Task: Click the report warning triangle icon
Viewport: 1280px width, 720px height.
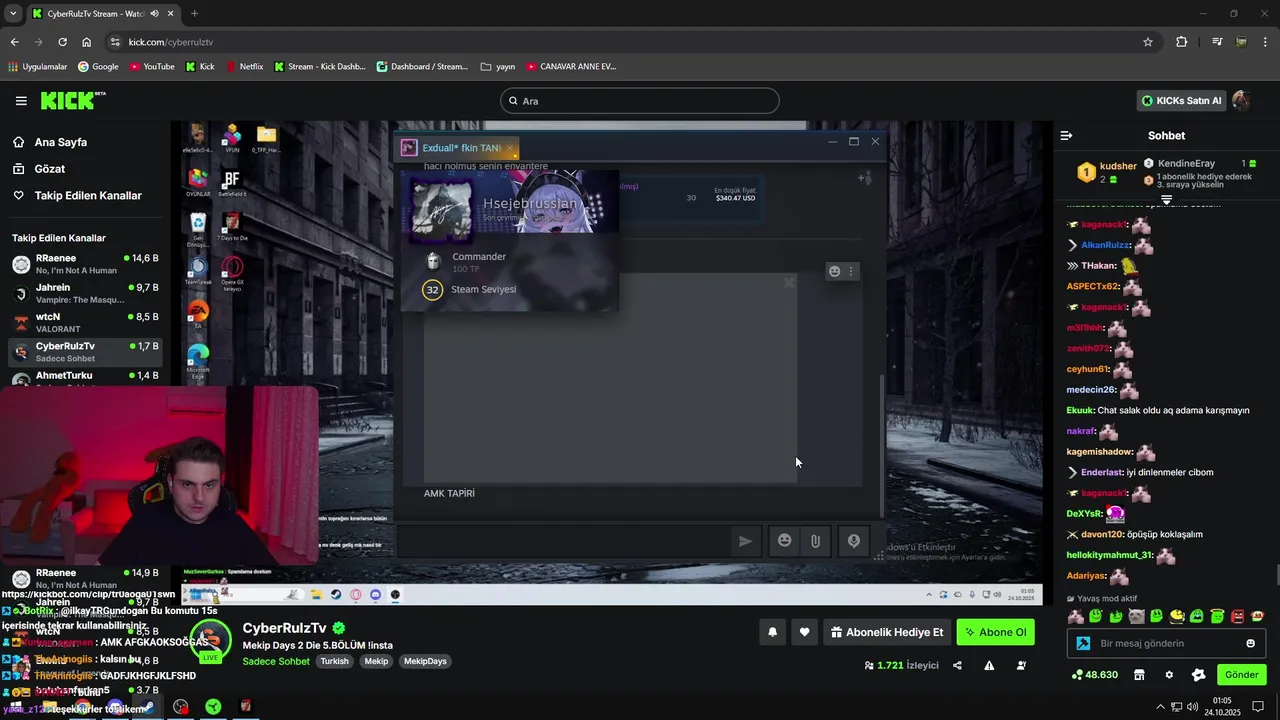Action: (989, 665)
